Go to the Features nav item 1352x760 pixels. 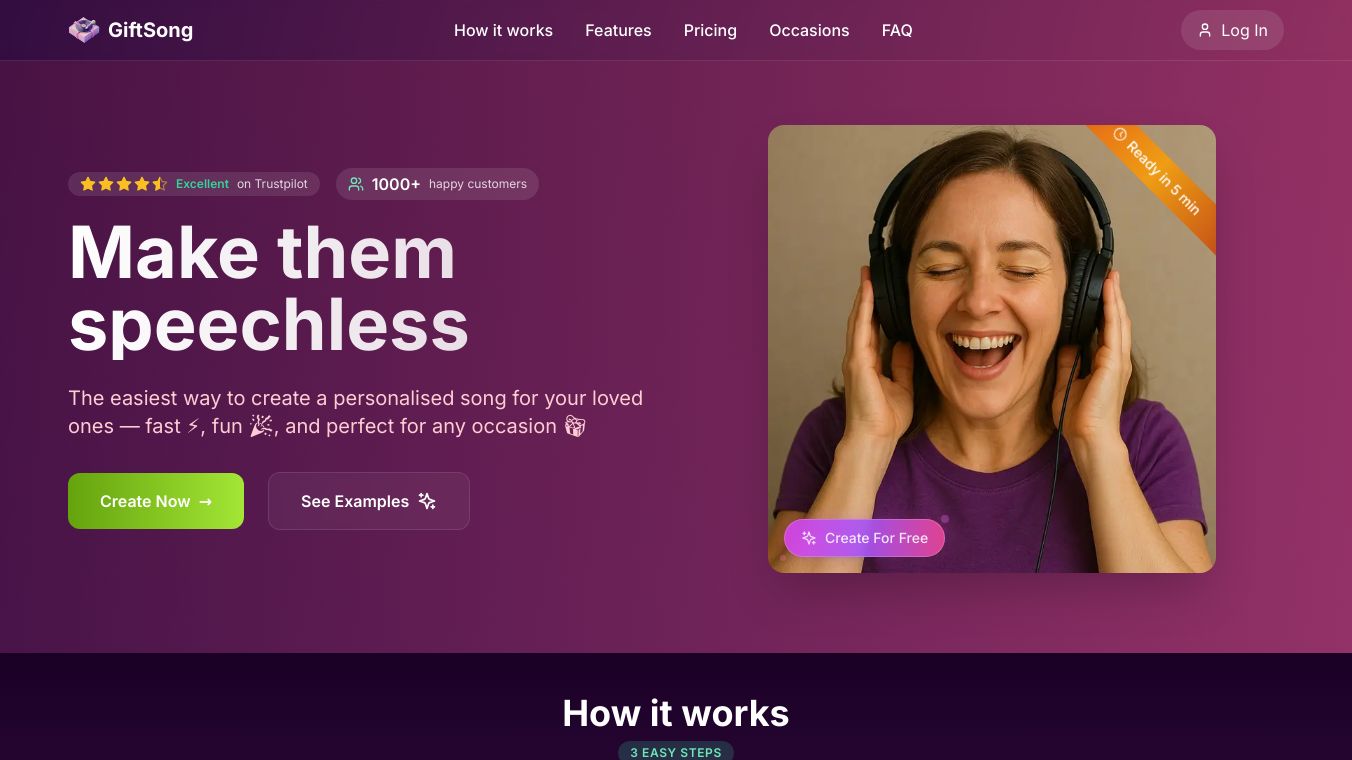618,30
